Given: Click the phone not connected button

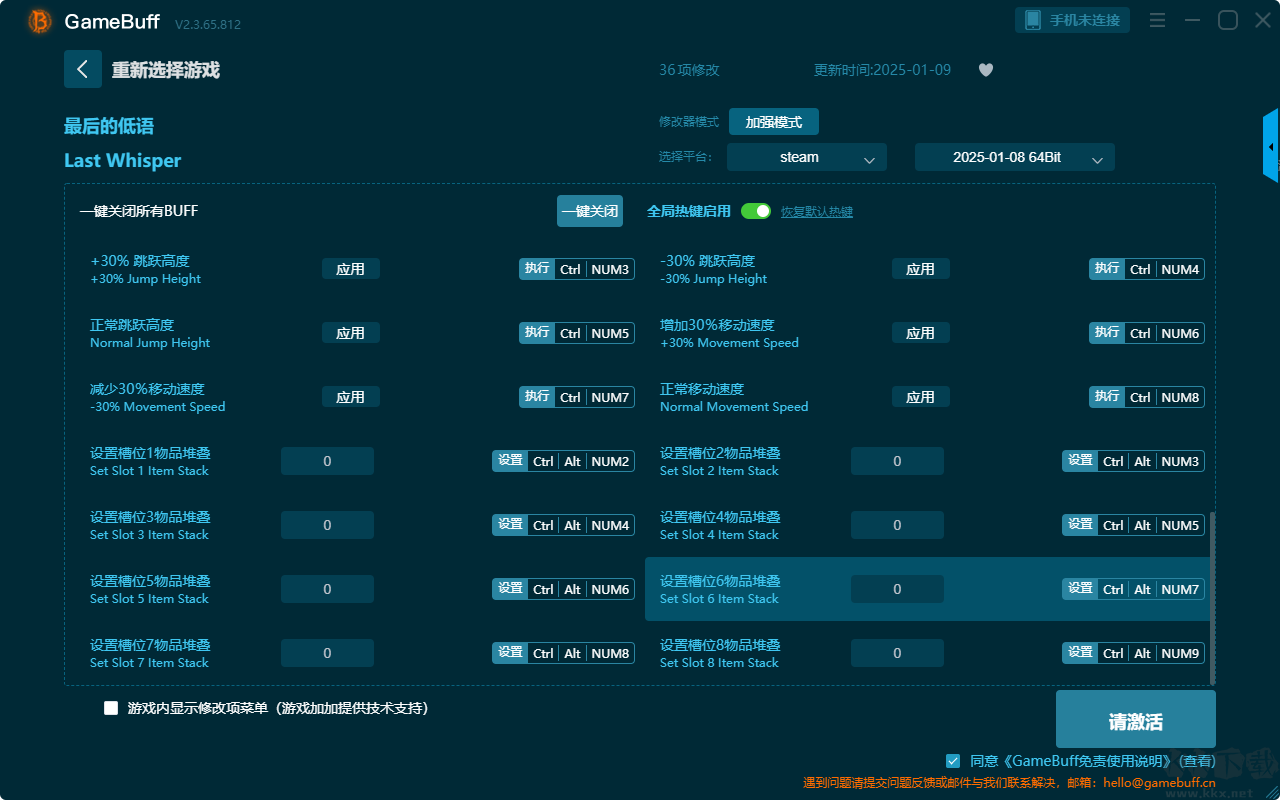Looking at the screenshot, I should point(1073,20).
